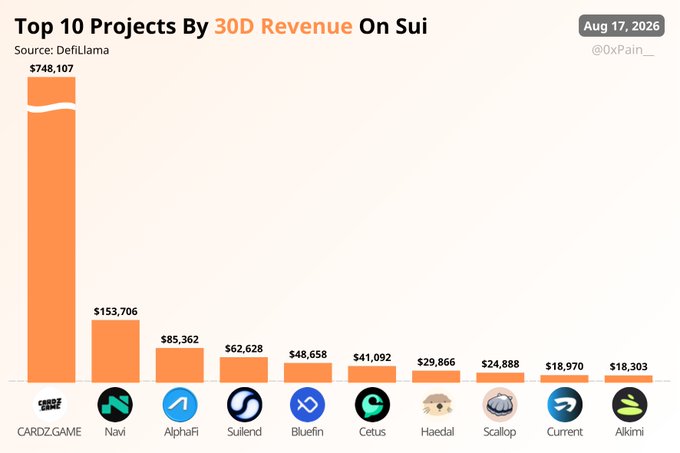Select the Scallop revenue bar

(500, 378)
